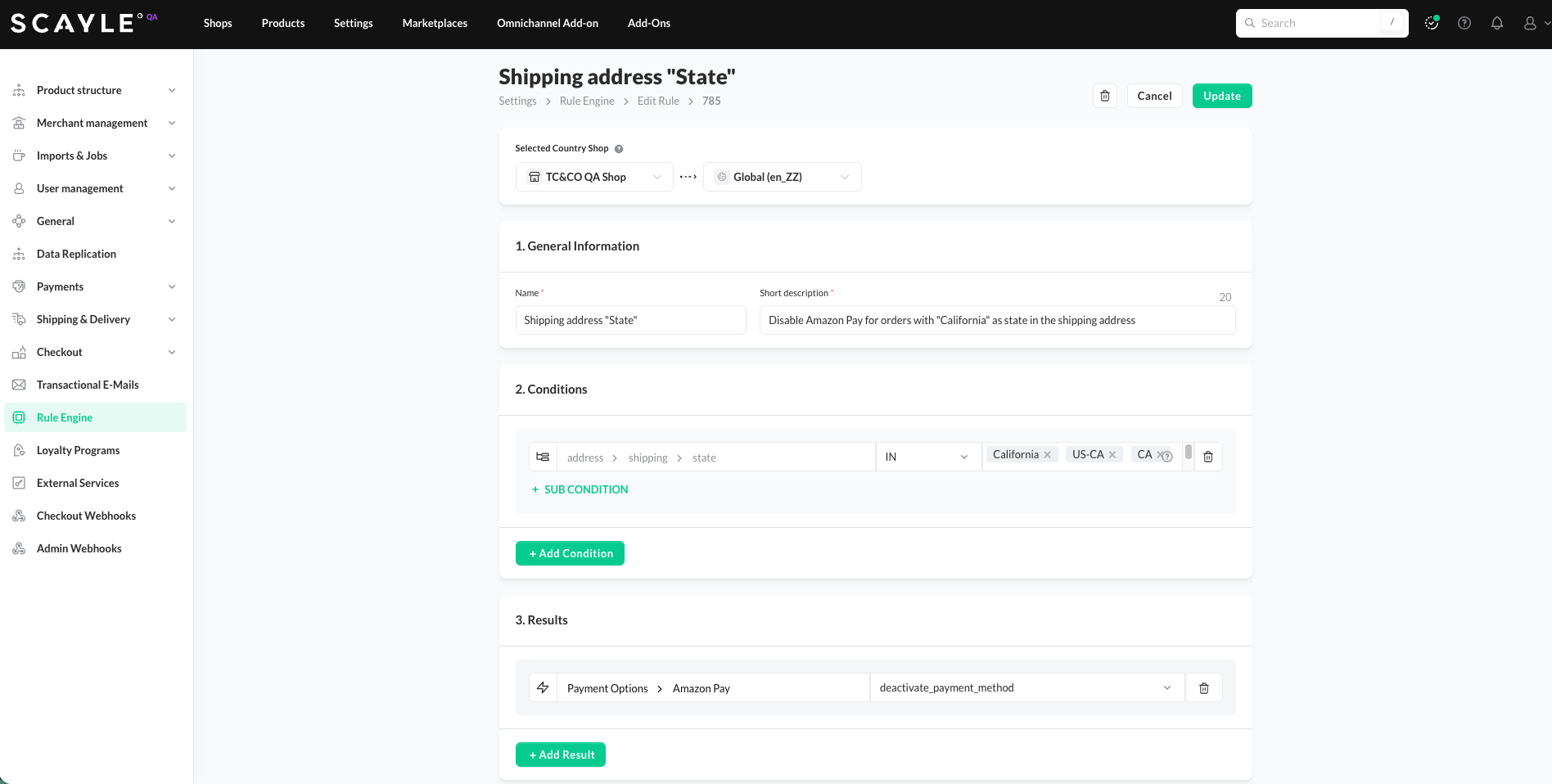Open the Settings menu

pyautogui.click(x=354, y=23)
